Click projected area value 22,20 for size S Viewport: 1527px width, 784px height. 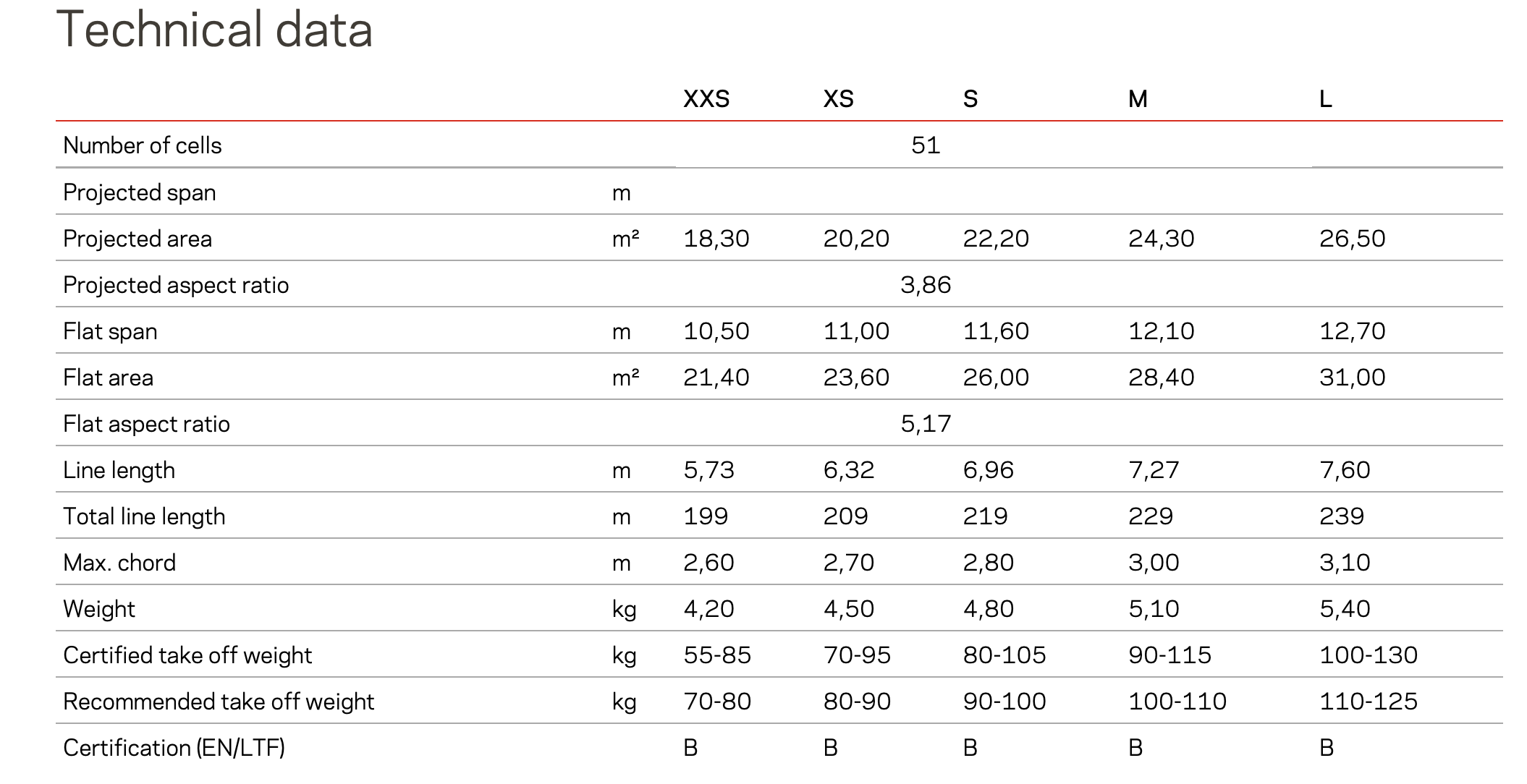pyautogui.click(x=995, y=239)
